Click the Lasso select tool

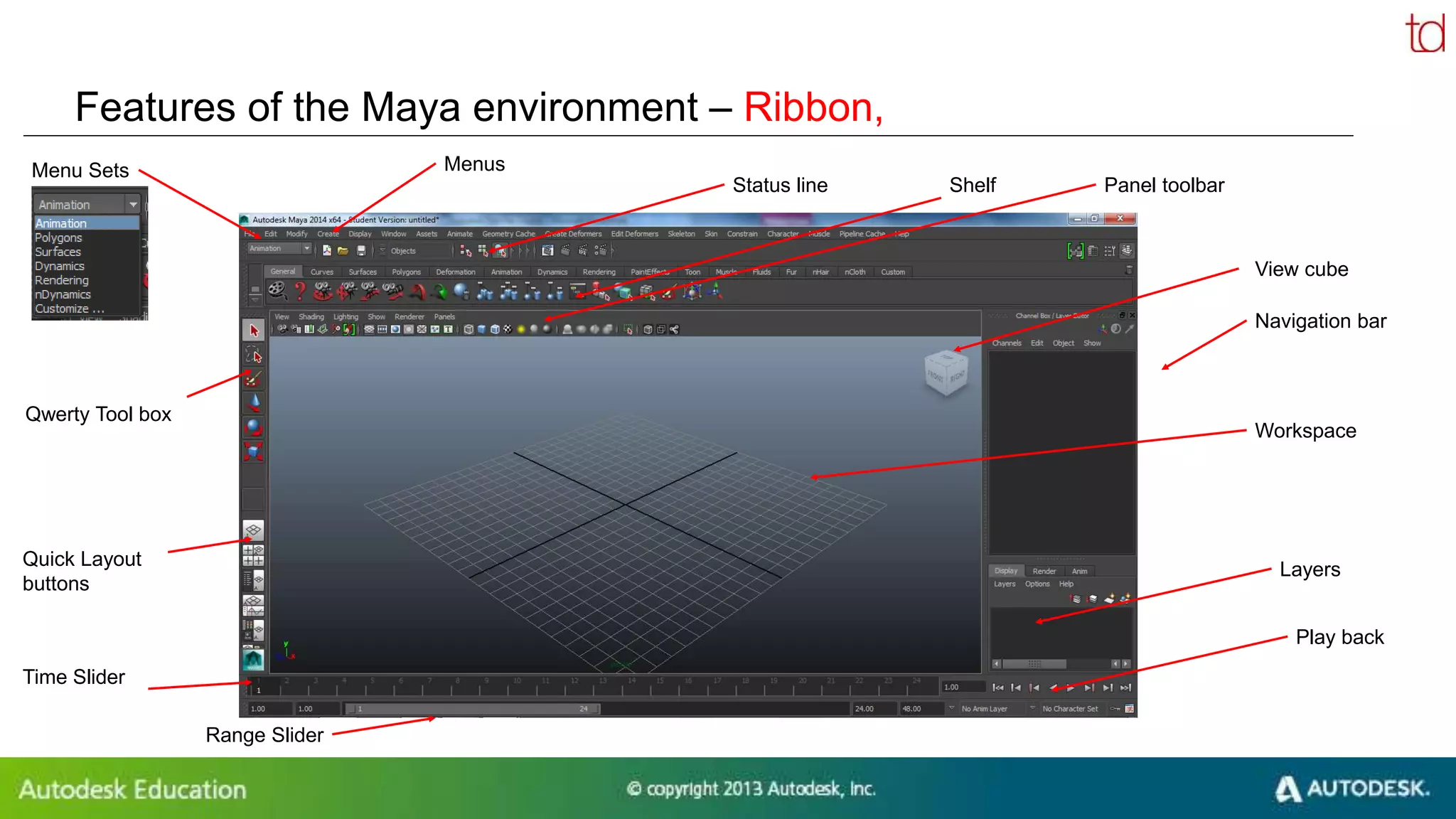point(254,354)
